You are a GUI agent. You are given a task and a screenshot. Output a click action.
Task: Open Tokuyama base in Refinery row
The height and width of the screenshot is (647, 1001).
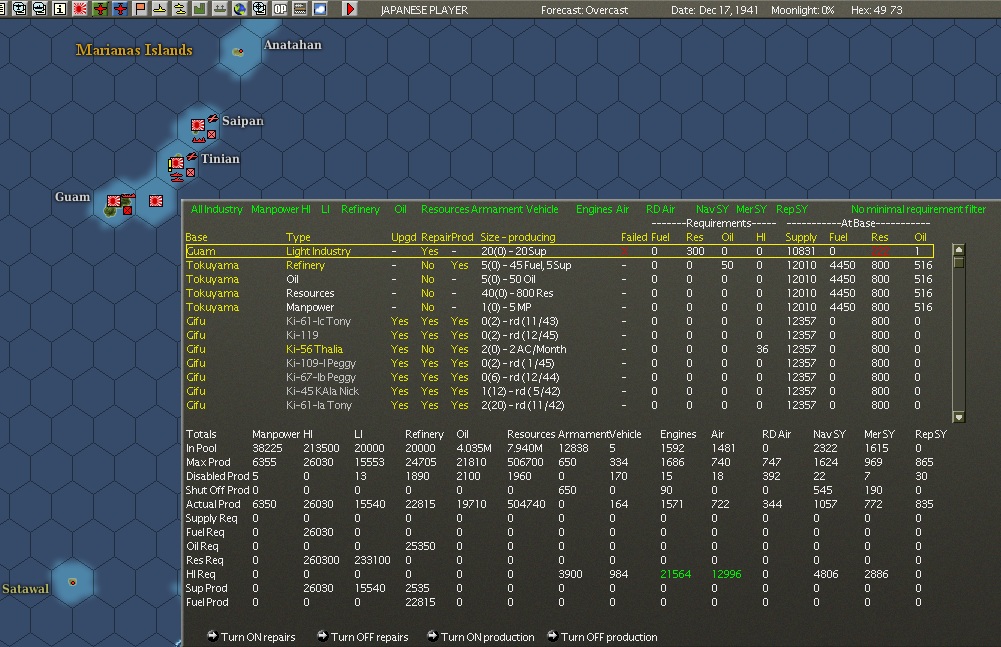pyautogui.click(x=212, y=265)
